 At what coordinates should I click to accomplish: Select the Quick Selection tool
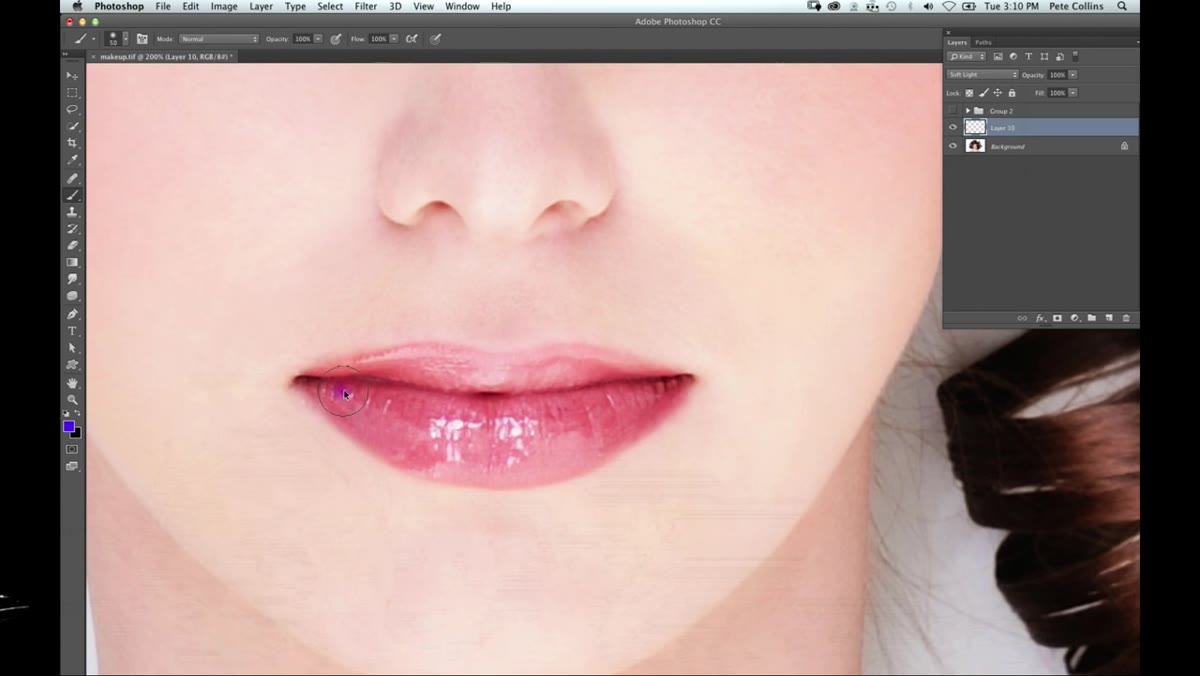(x=72, y=127)
